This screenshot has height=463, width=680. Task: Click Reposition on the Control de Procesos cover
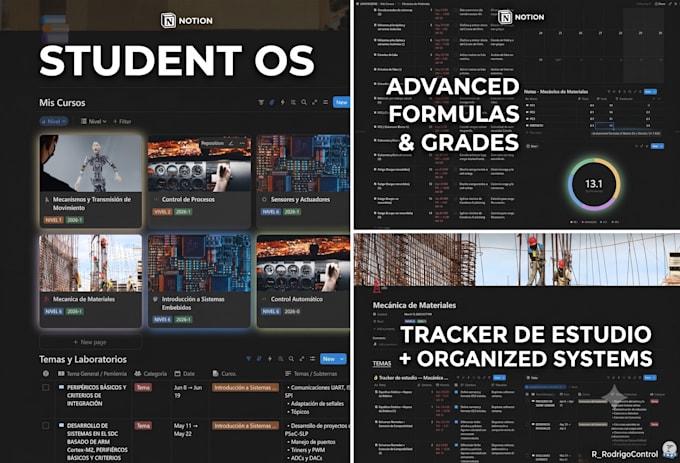click(x=212, y=143)
